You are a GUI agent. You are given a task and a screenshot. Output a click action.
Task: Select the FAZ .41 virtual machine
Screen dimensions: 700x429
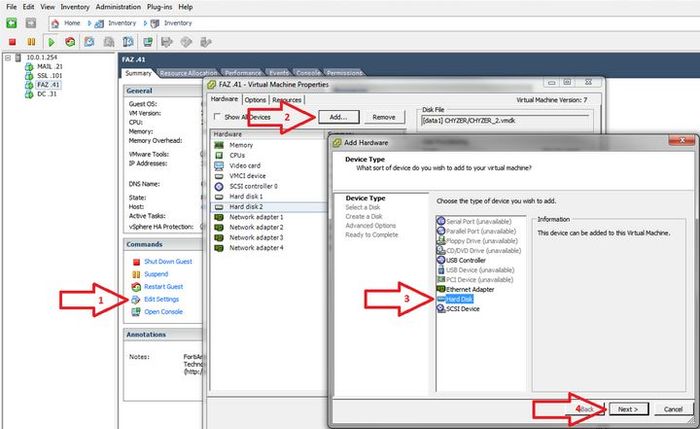pyautogui.click(x=48, y=84)
